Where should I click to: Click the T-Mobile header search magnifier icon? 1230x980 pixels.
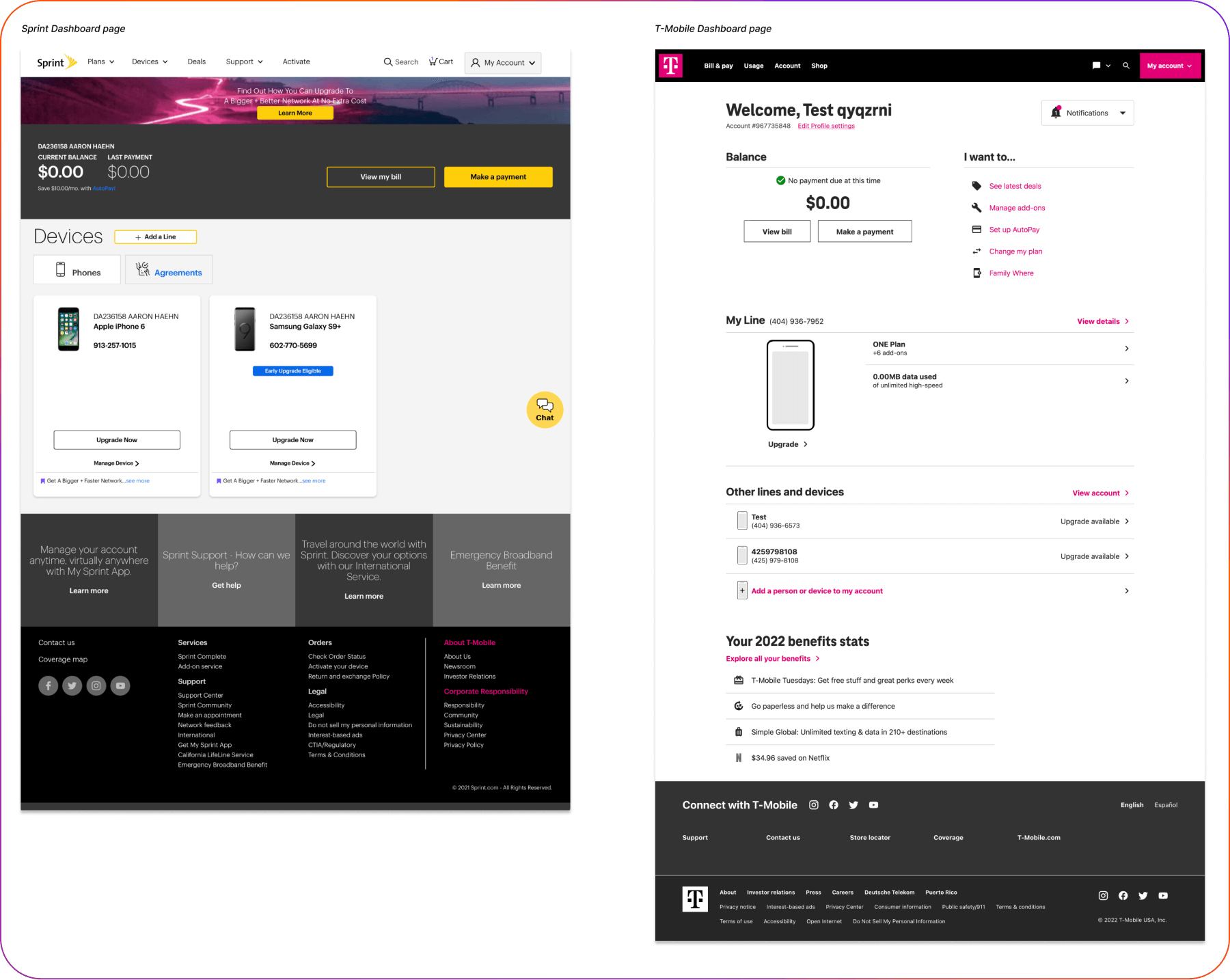click(1126, 66)
